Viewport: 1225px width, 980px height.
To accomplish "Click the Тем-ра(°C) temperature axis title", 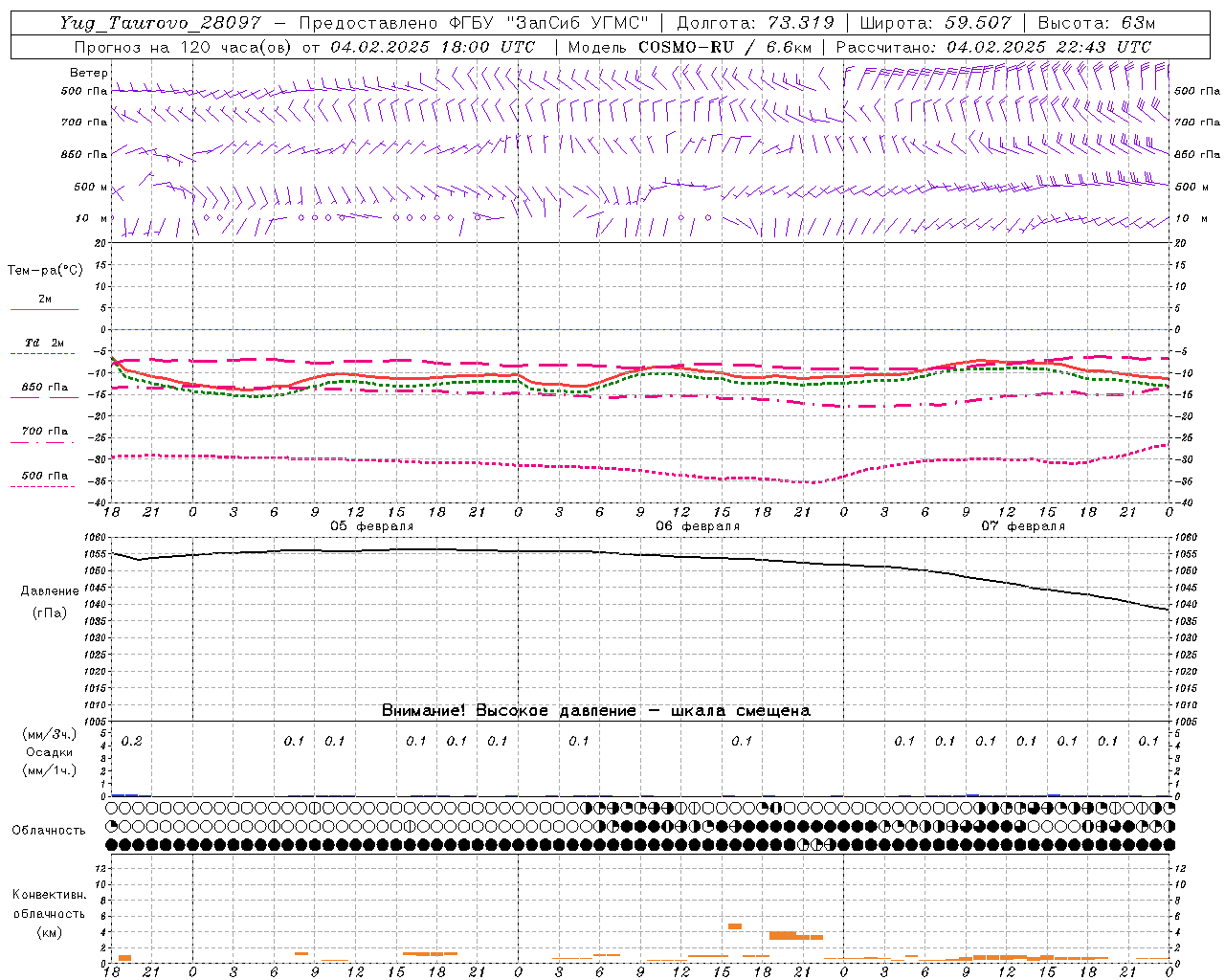I will coord(45,271).
